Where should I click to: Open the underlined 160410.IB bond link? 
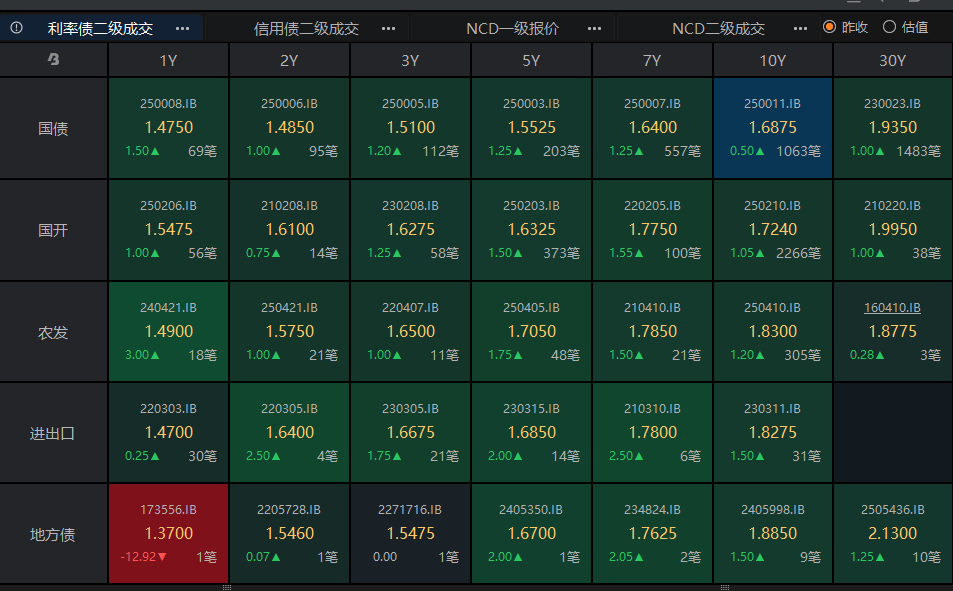pyautogui.click(x=892, y=307)
